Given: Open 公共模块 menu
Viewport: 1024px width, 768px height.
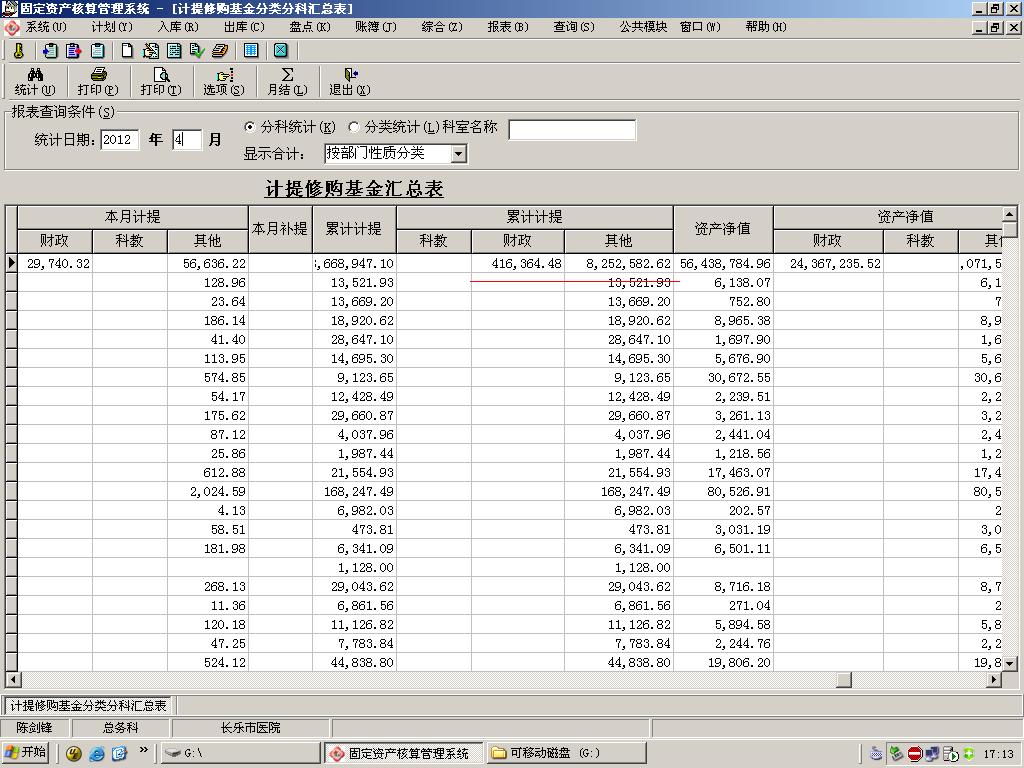Looking at the screenshot, I should point(643,27).
